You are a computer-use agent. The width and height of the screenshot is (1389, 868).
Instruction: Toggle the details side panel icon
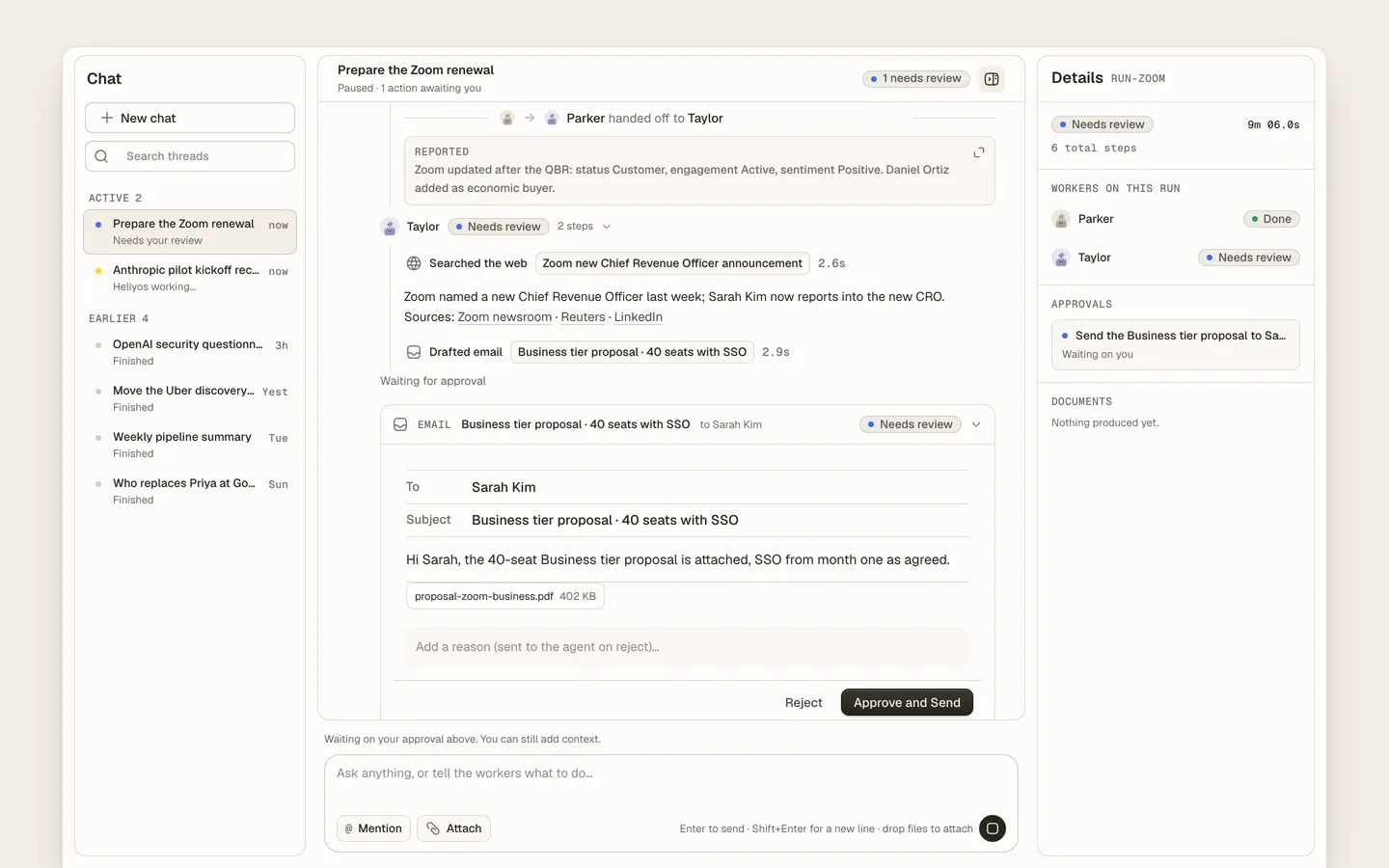(992, 79)
